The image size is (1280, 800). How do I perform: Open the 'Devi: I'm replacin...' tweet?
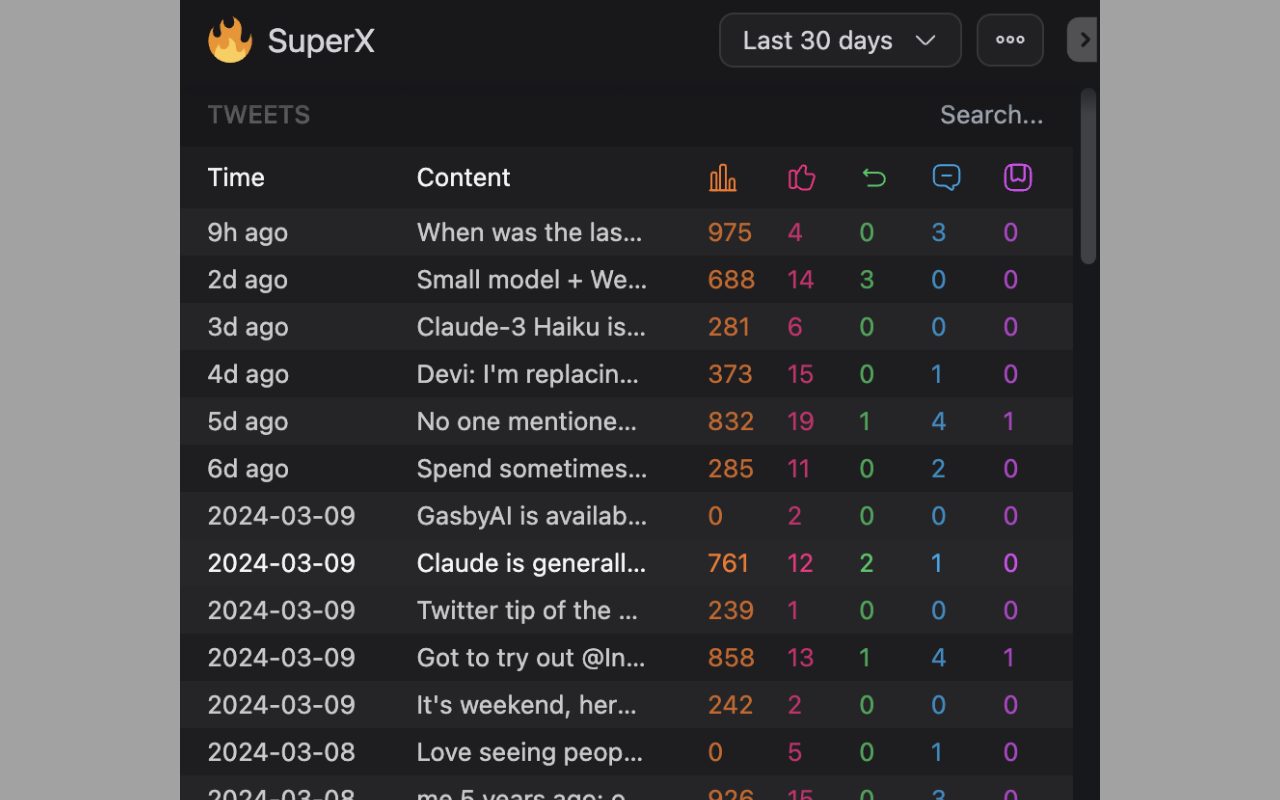(x=529, y=374)
